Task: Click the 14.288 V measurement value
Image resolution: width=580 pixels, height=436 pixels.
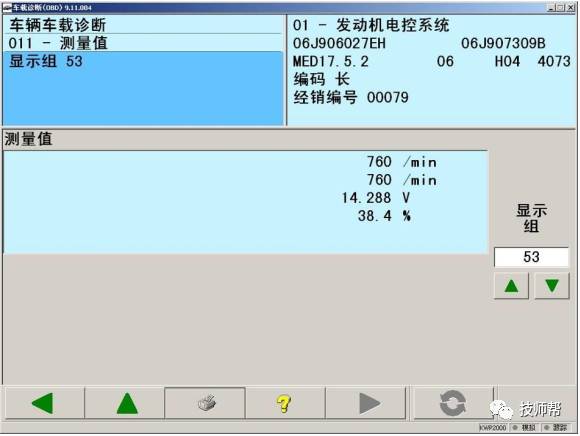Action: tap(375, 198)
